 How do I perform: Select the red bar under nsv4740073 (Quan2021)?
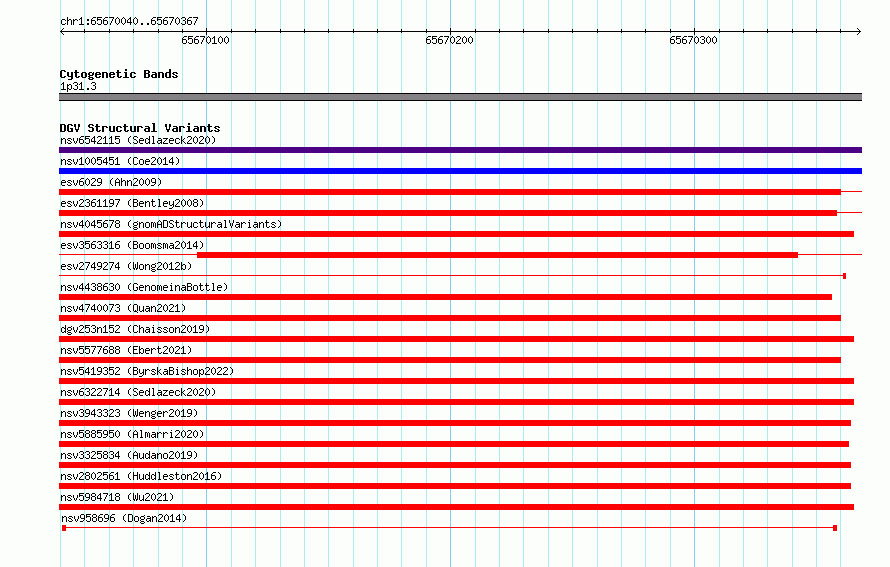pyautogui.click(x=450, y=318)
